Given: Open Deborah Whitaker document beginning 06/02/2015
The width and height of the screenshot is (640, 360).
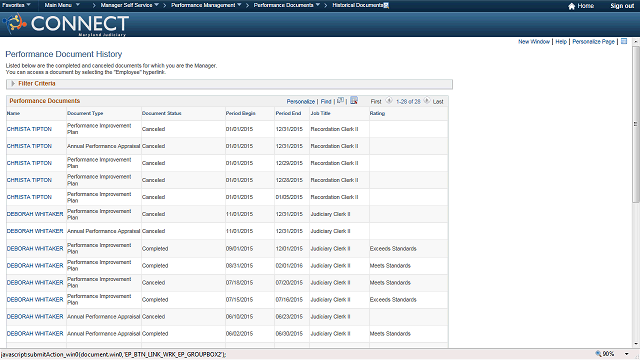Looking at the screenshot, I should tap(35, 334).
